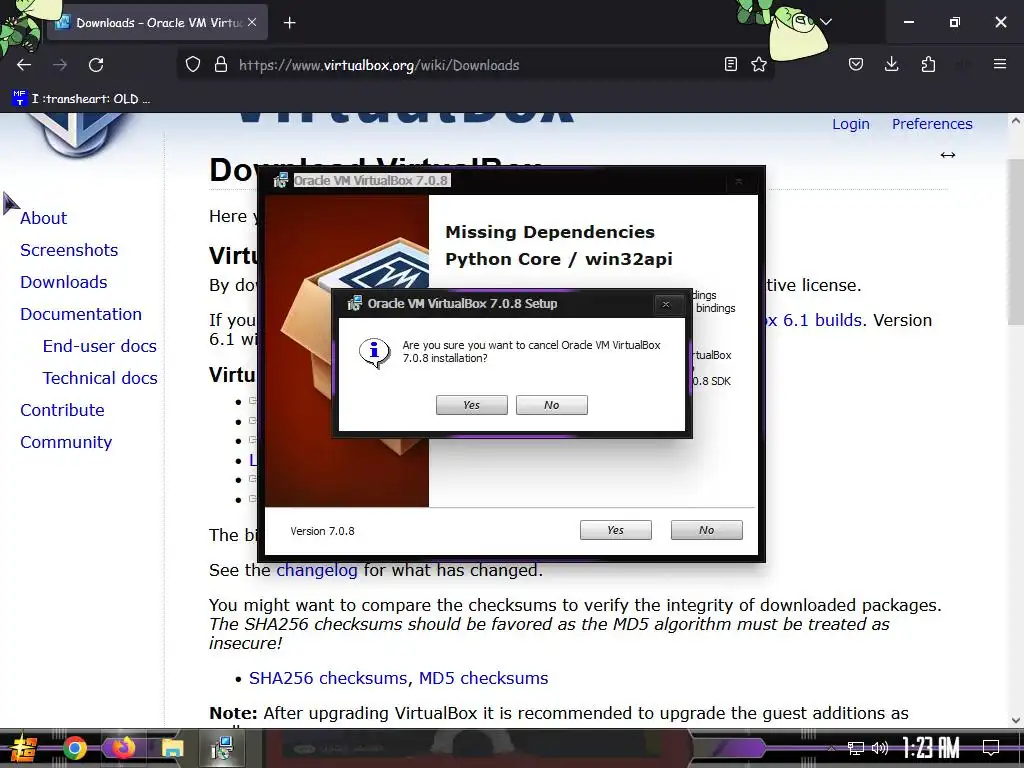Select the Downloads – Oracle VM VirtualBox tab
1024x768 pixels.
157,23
